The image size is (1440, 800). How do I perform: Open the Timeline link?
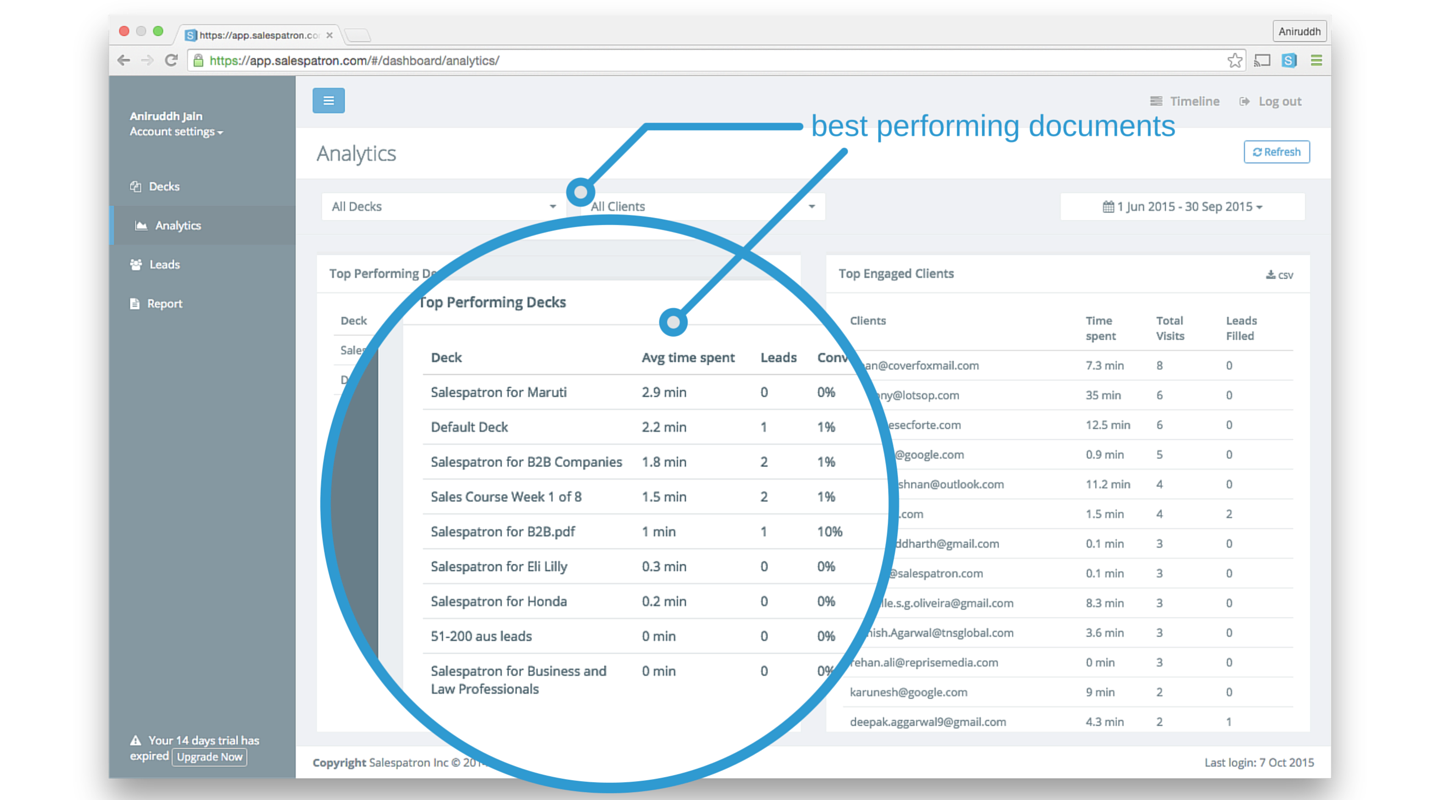pyautogui.click(x=1185, y=101)
